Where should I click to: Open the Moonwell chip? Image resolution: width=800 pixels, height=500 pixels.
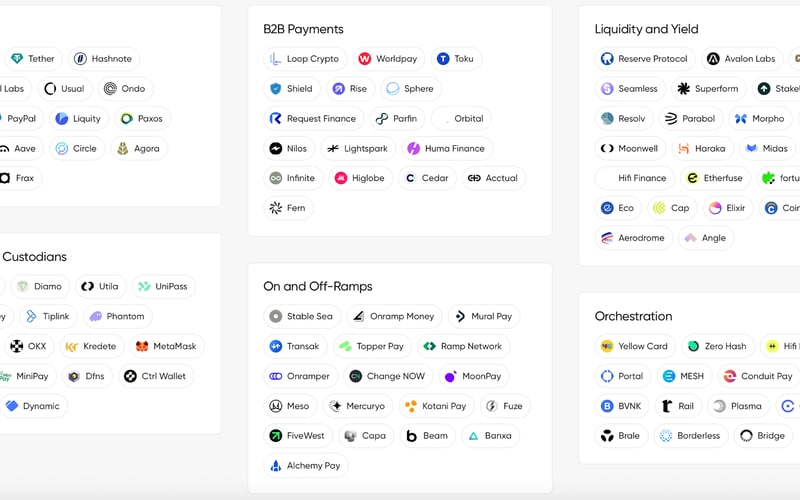click(x=631, y=148)
